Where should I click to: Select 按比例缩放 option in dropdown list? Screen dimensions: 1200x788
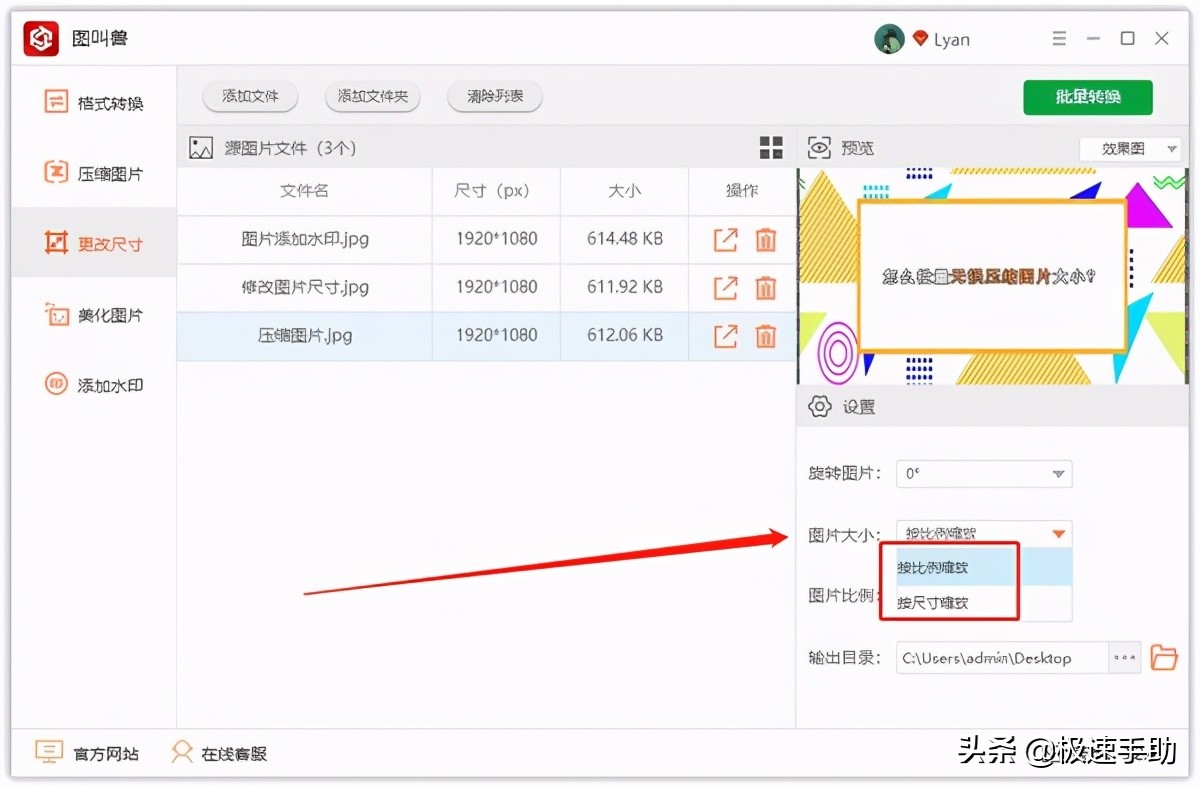pos(932,567)
